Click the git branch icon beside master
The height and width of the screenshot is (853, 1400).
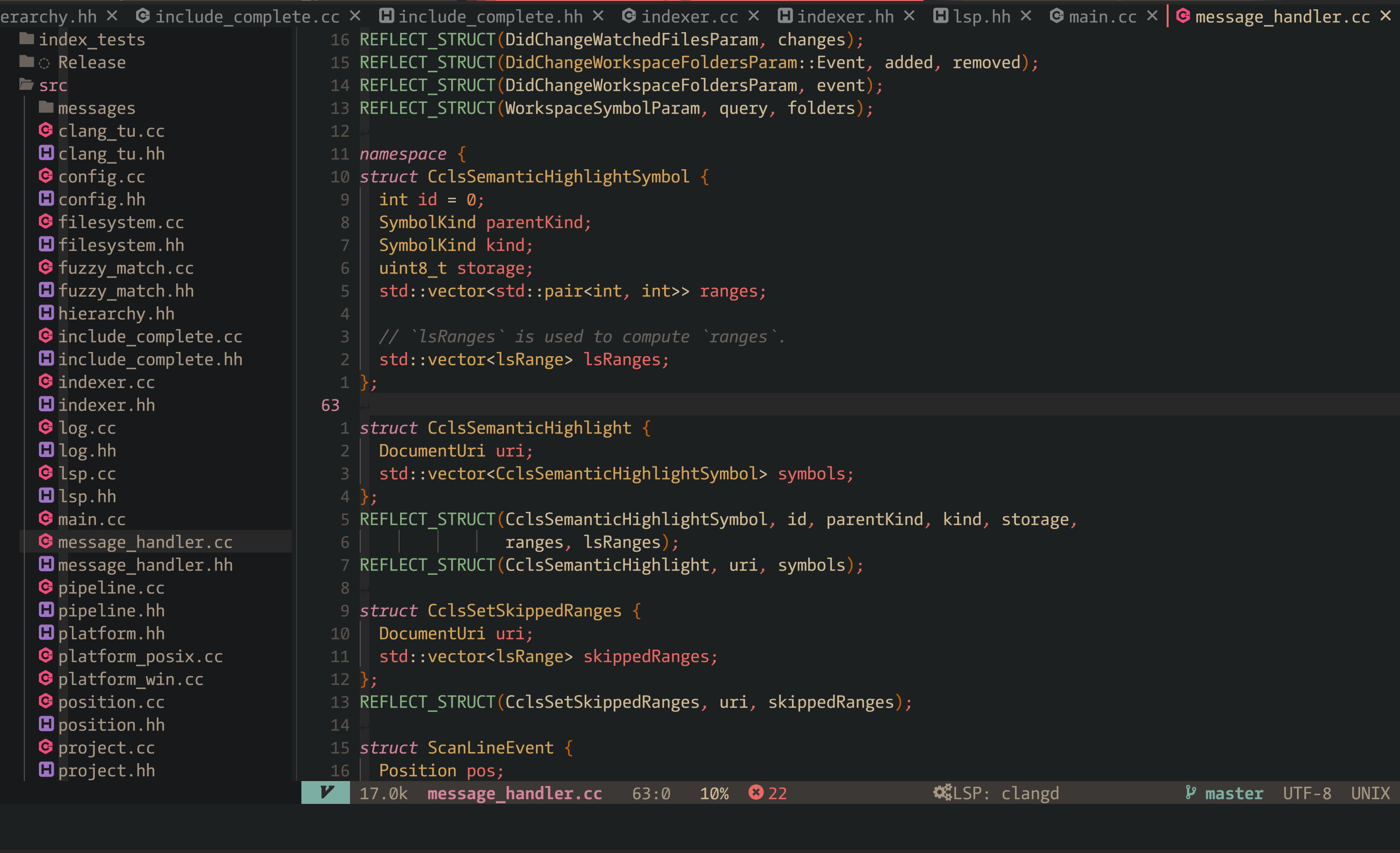click(x=1190, y=792)
